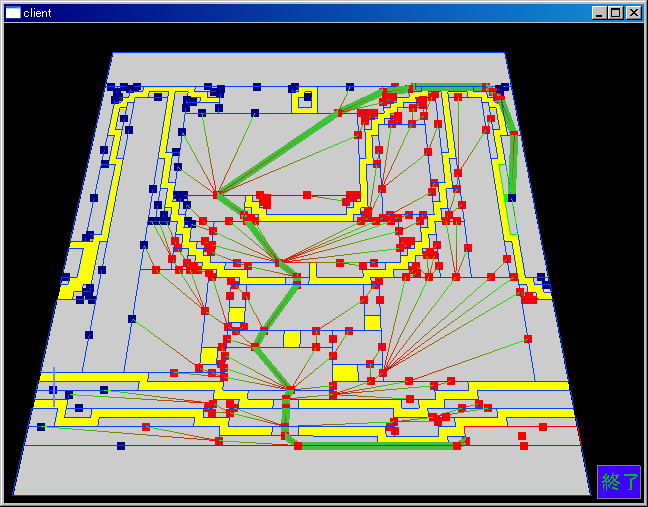Maximize the client window
Image resolution: width=648 pixels, height=507 pixels.
click(616, 13)
